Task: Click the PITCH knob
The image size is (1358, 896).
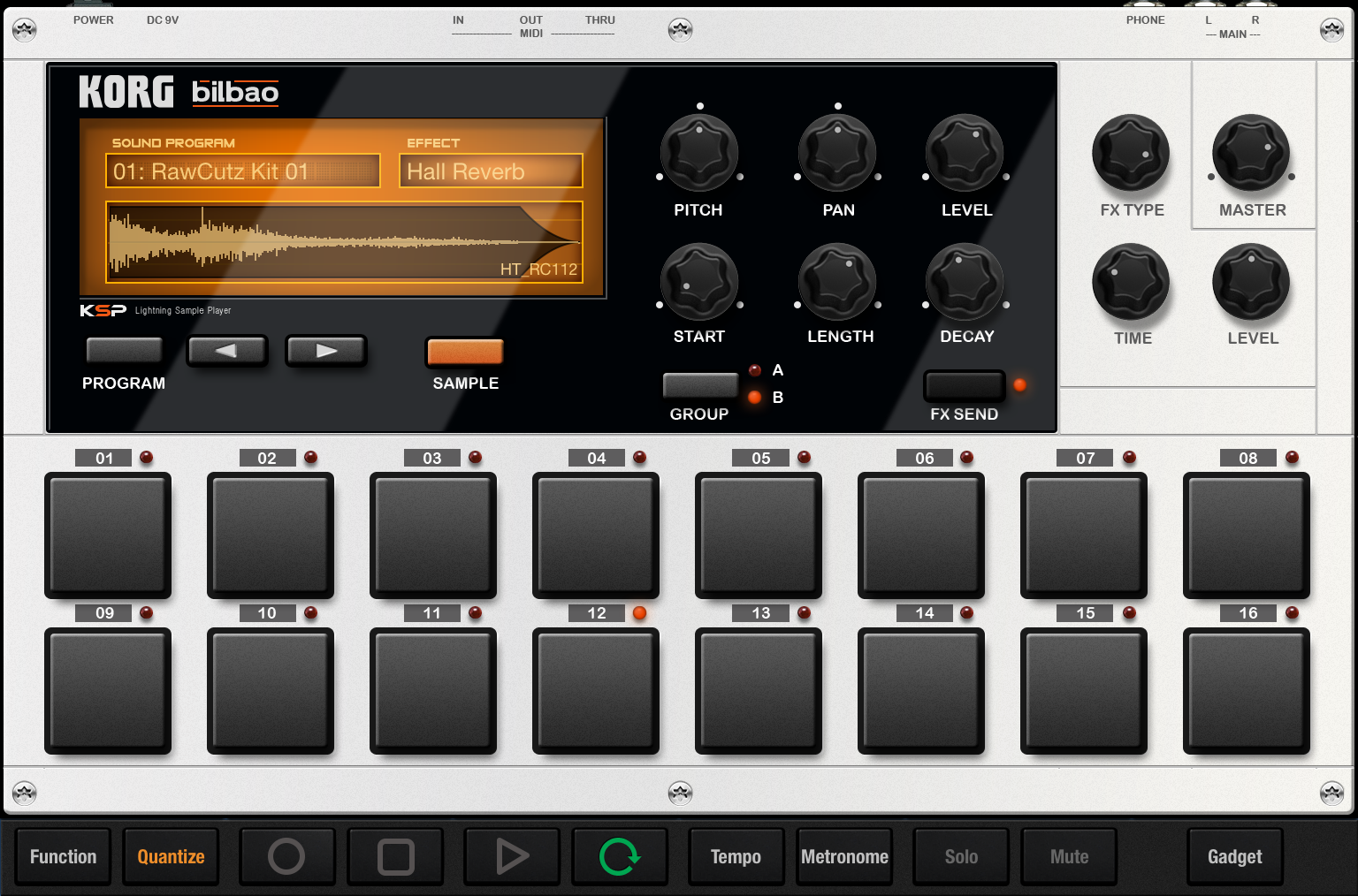Action: pyautogui.click(x=699, y=152)
